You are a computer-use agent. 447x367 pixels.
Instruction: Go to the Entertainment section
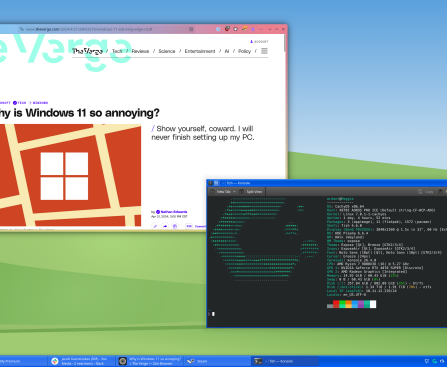(200, 51)
